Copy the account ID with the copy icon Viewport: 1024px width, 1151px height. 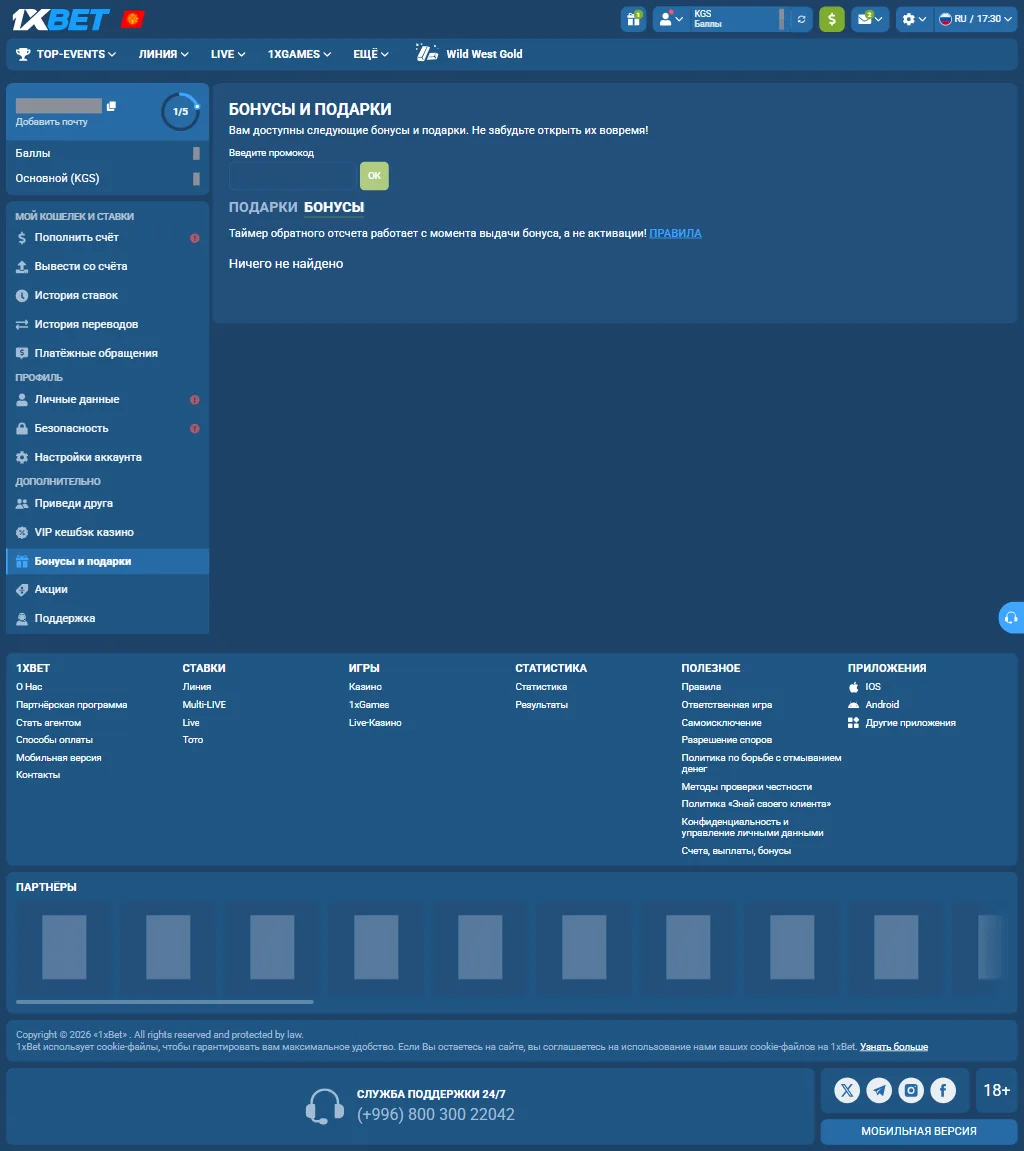(x=112, y=106)
